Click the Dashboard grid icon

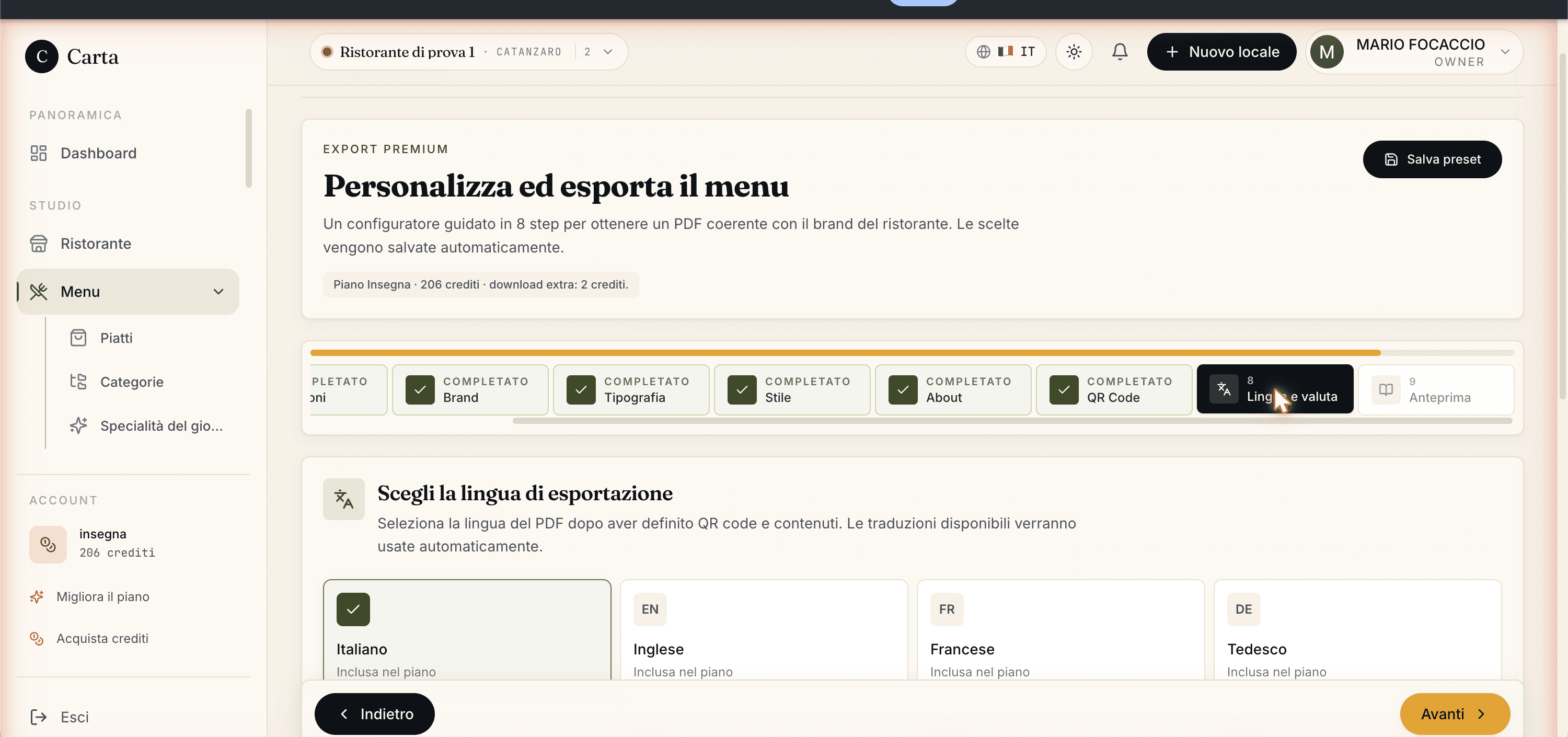38,153
